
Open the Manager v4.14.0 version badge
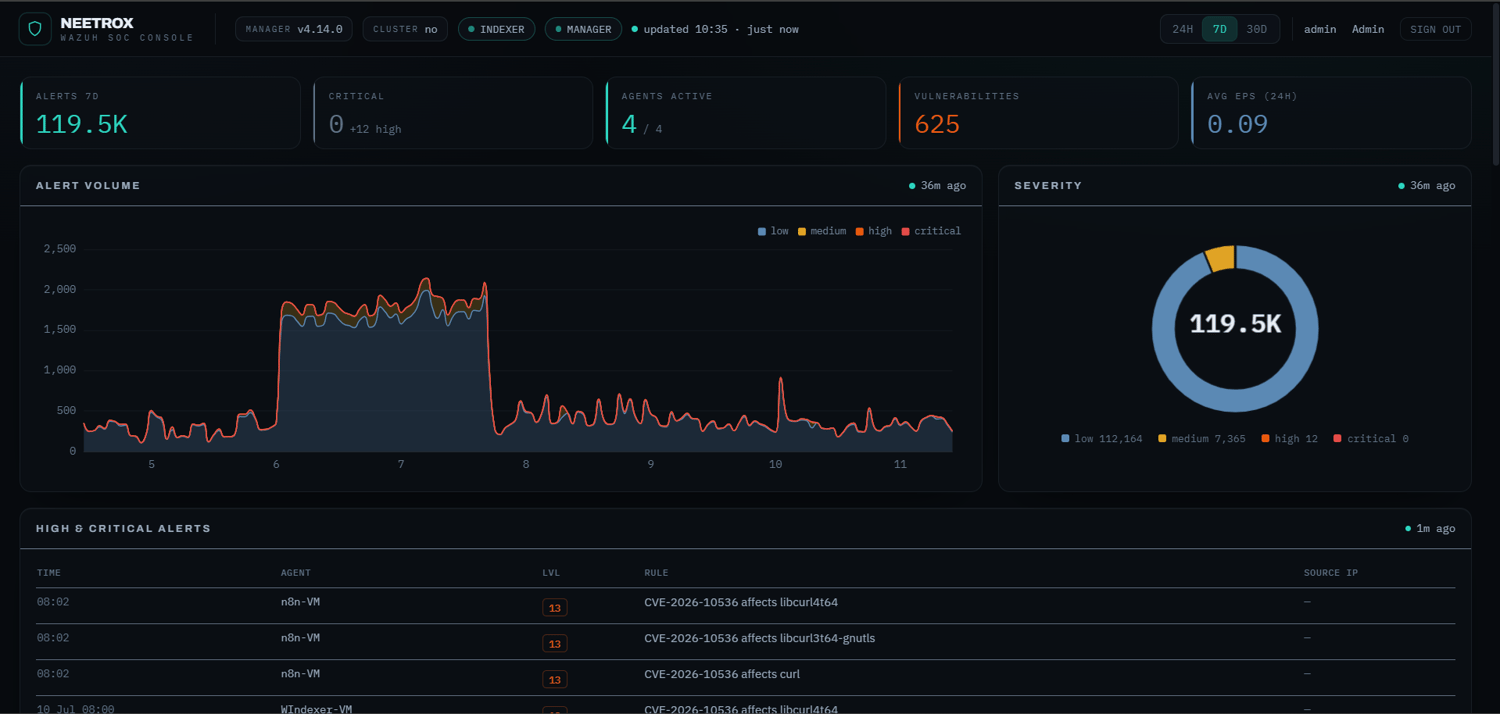point(294,29)
